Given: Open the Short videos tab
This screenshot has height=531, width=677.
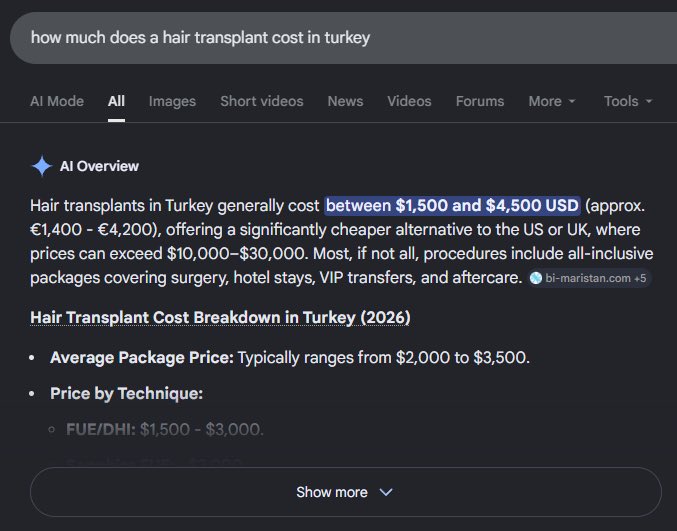Looking at the screenshot, I should coord(262,101).
